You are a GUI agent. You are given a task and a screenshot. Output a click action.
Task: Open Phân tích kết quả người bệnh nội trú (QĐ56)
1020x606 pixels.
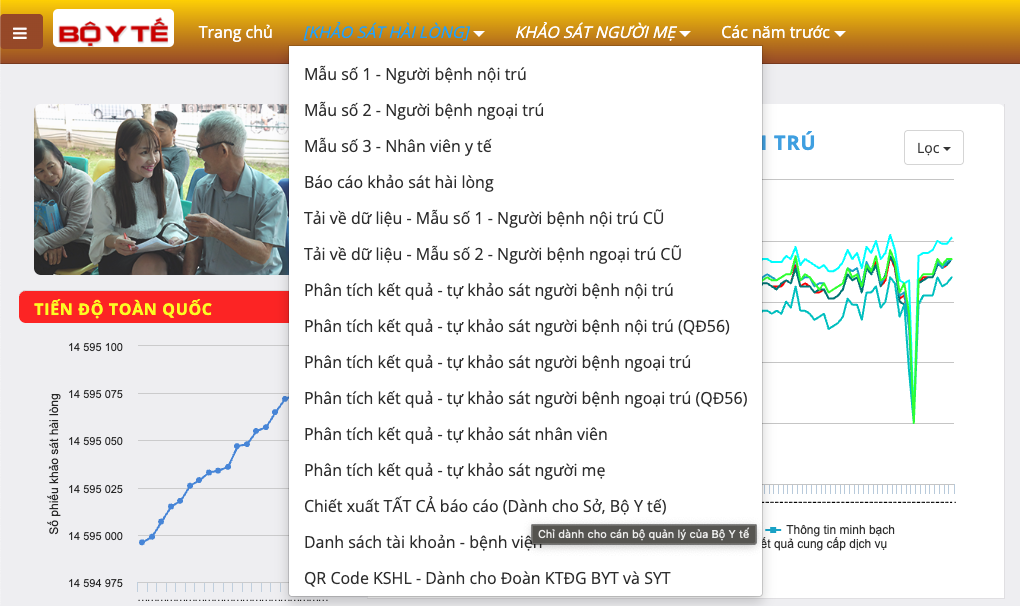[x=516, y=326]
